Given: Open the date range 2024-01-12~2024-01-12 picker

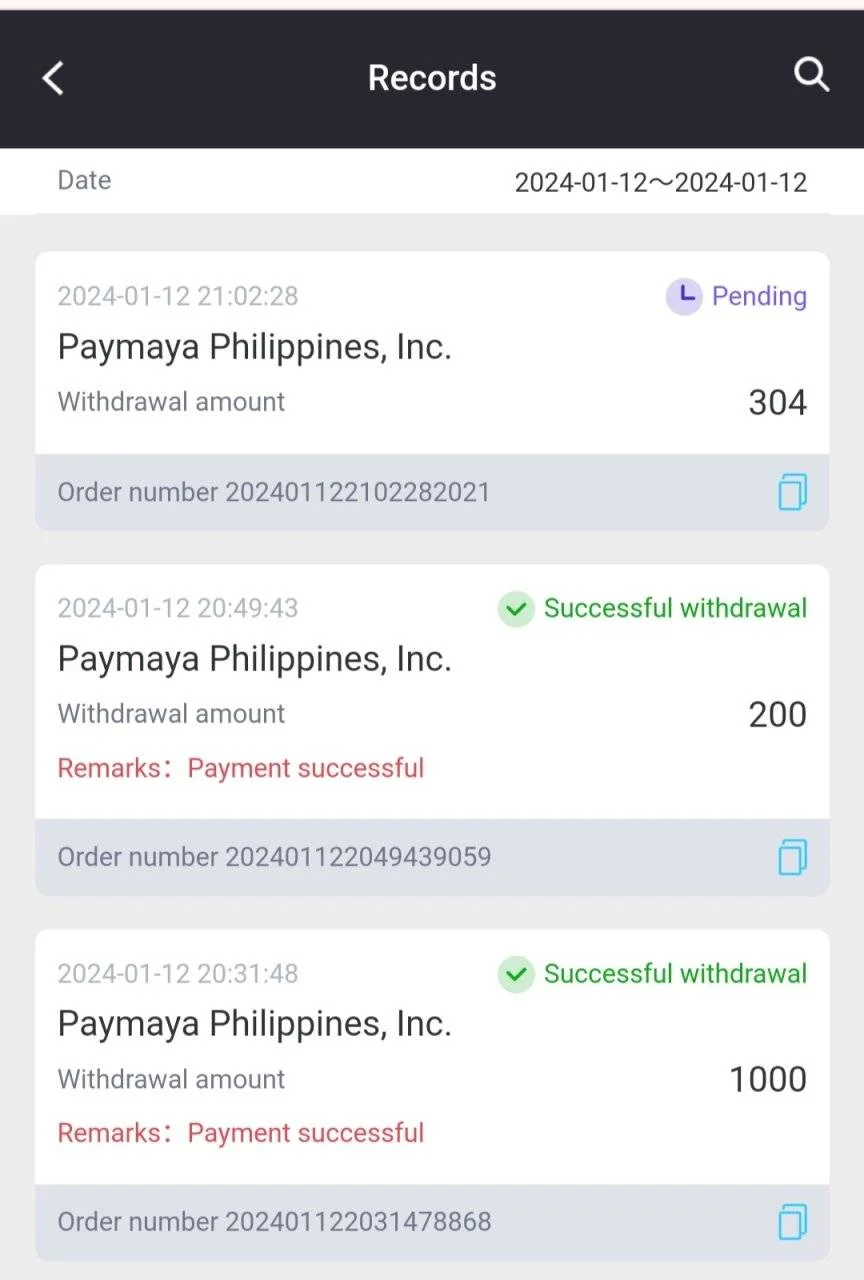Looking at the screenshot, I should [660, 182].
